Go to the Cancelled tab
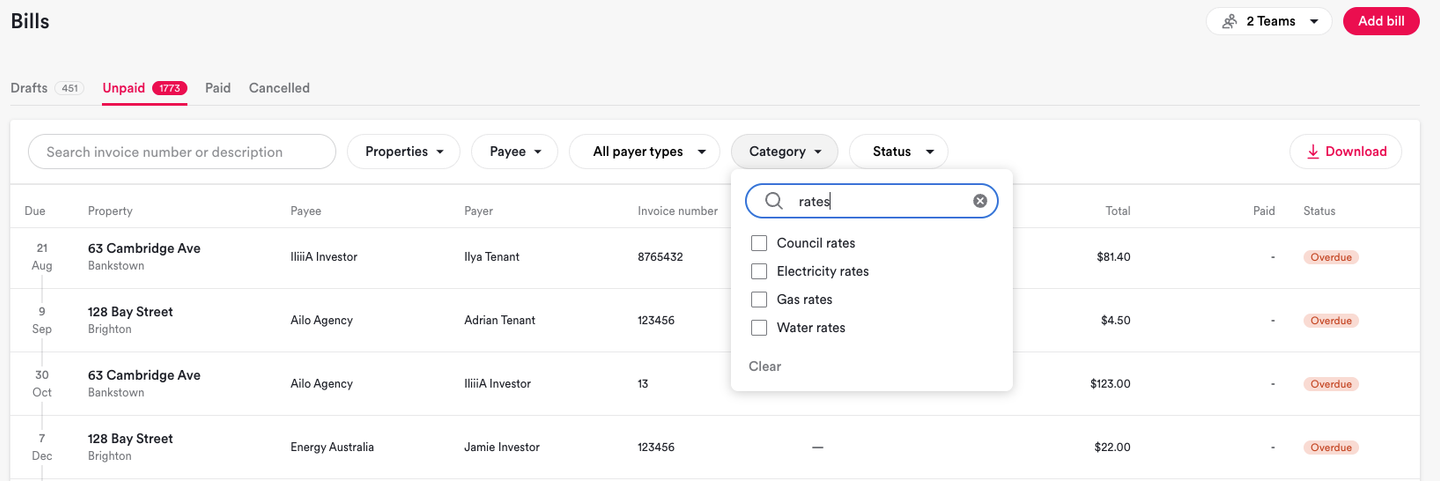This screenshot has width=1440, height=481. [x=279, y=88]
